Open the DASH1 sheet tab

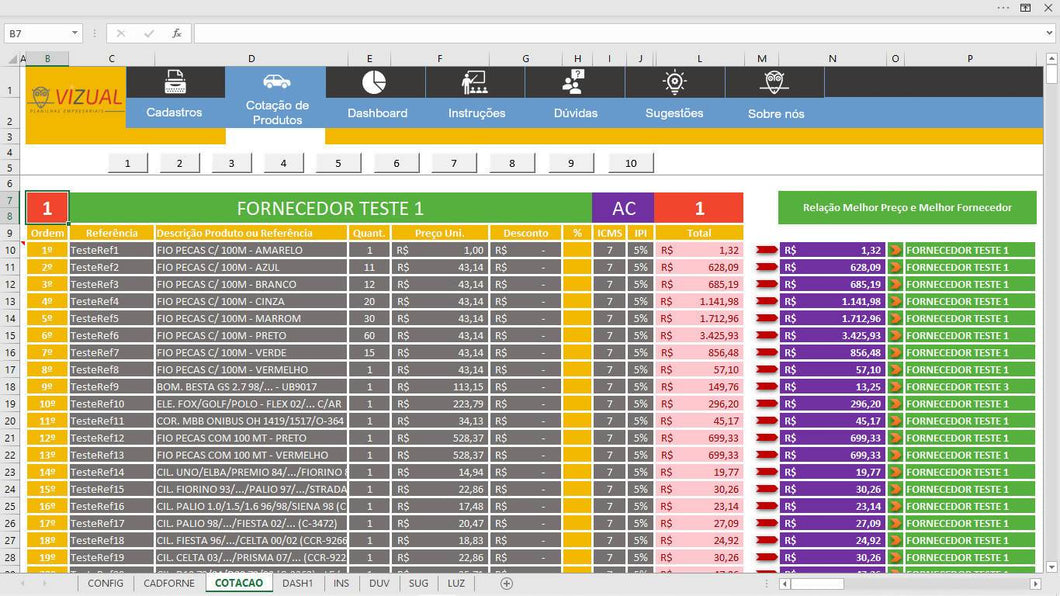[x=297, y=583]
